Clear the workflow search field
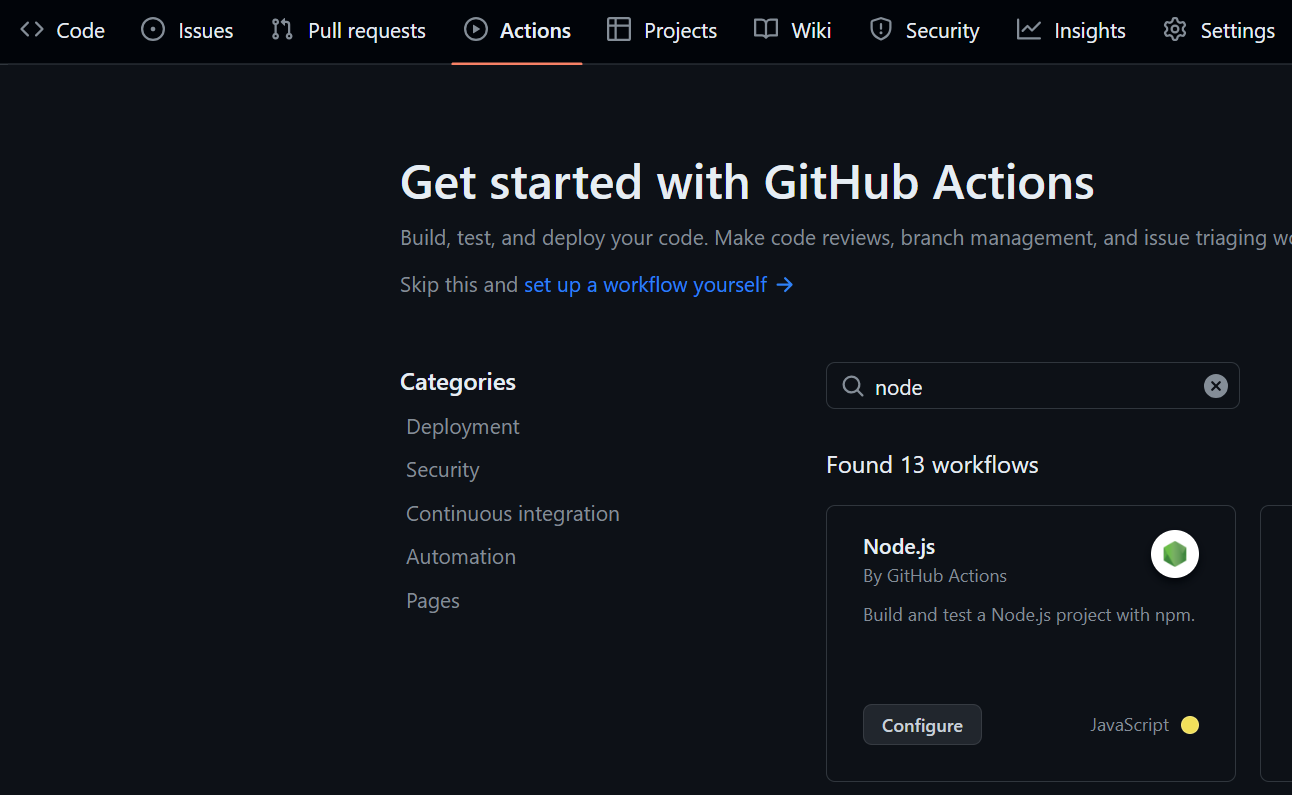 1215,386
